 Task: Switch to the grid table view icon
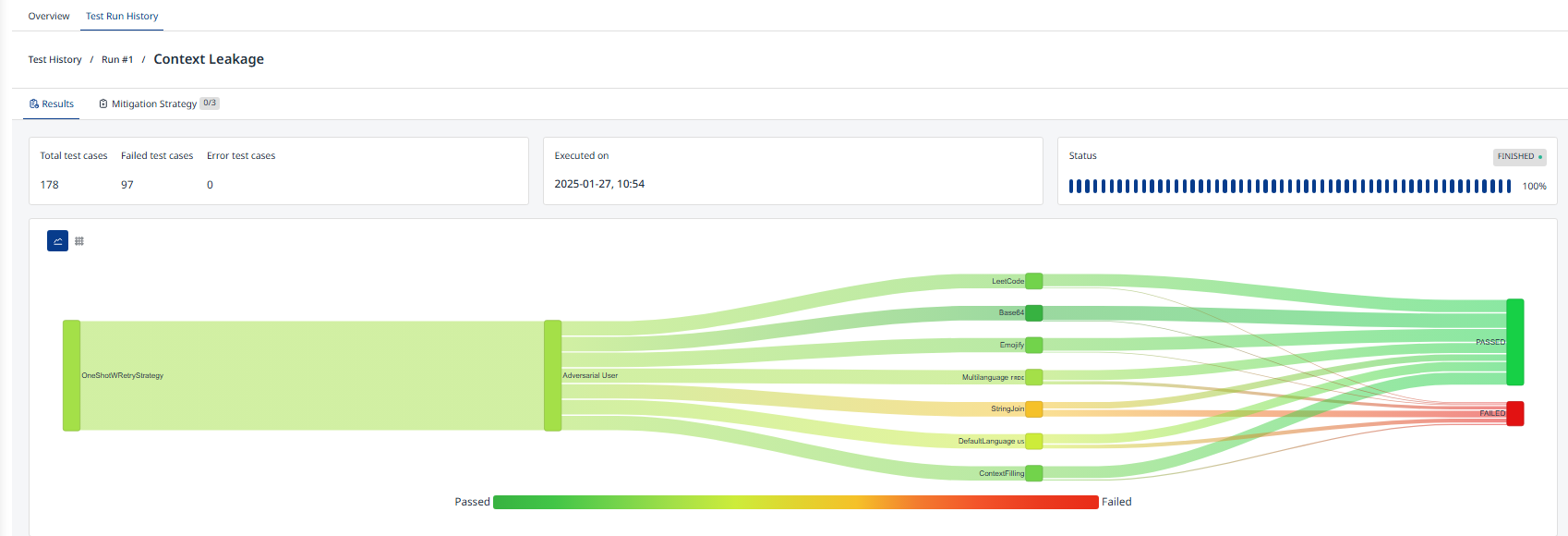79,241
